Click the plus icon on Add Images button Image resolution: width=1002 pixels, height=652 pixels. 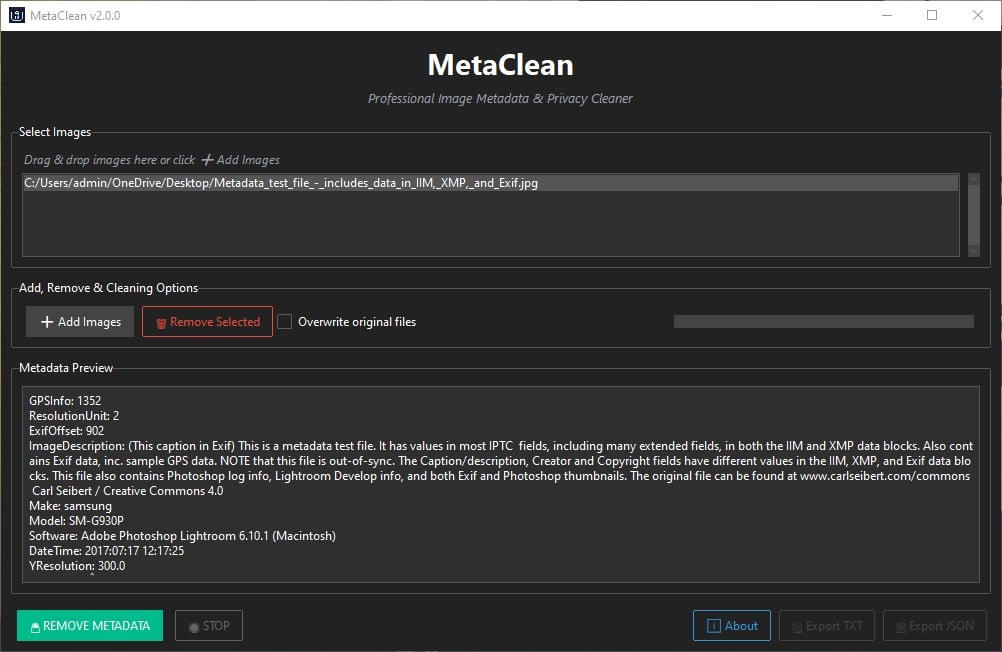[x=47, y=321]
